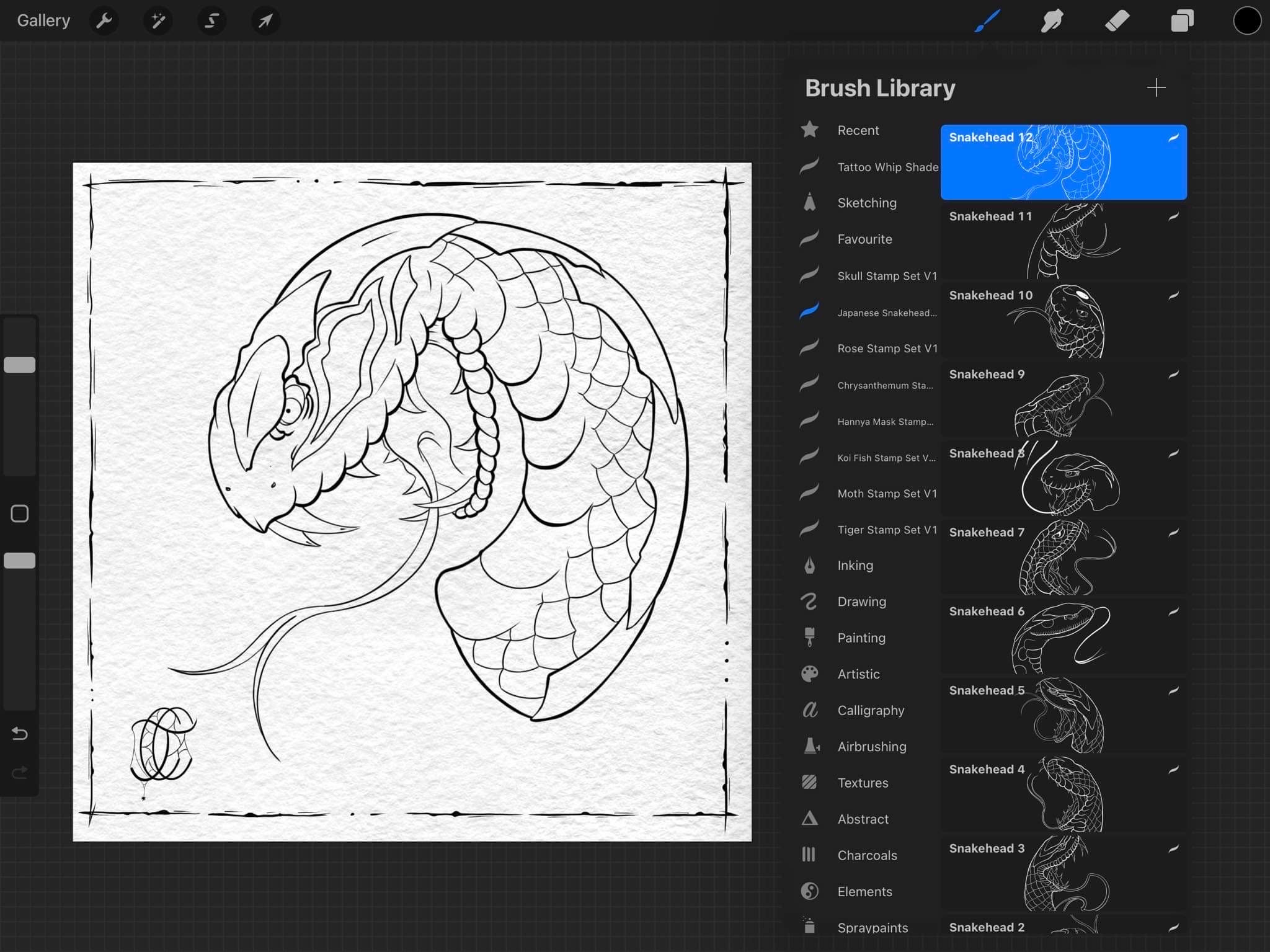Open the Tattoo Whip Shader set
Viewport: 1270px width, 952px height.
pyautogui.click(x=887, y=166)
